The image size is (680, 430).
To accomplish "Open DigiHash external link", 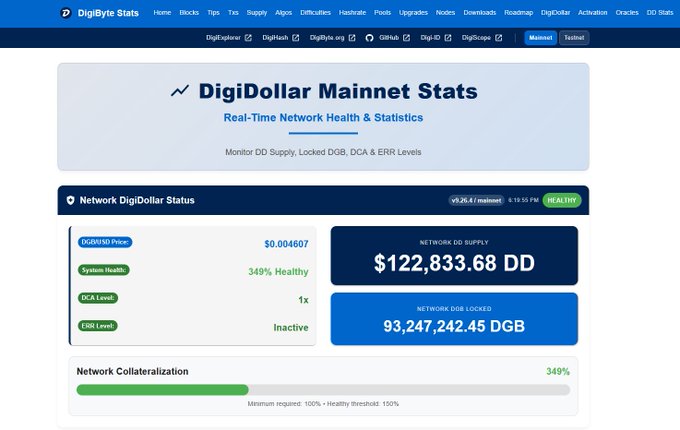I will (x=275, y=38).
